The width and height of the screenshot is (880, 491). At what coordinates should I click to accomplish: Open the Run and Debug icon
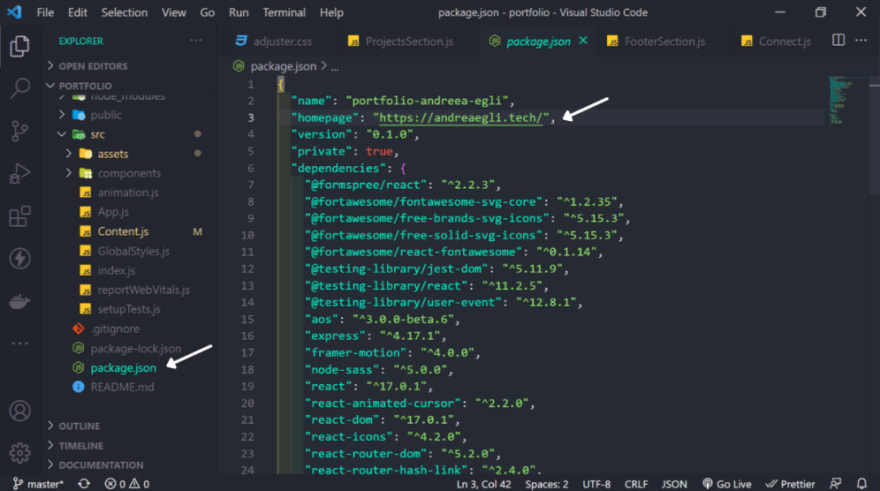click(x=20, y=173)
